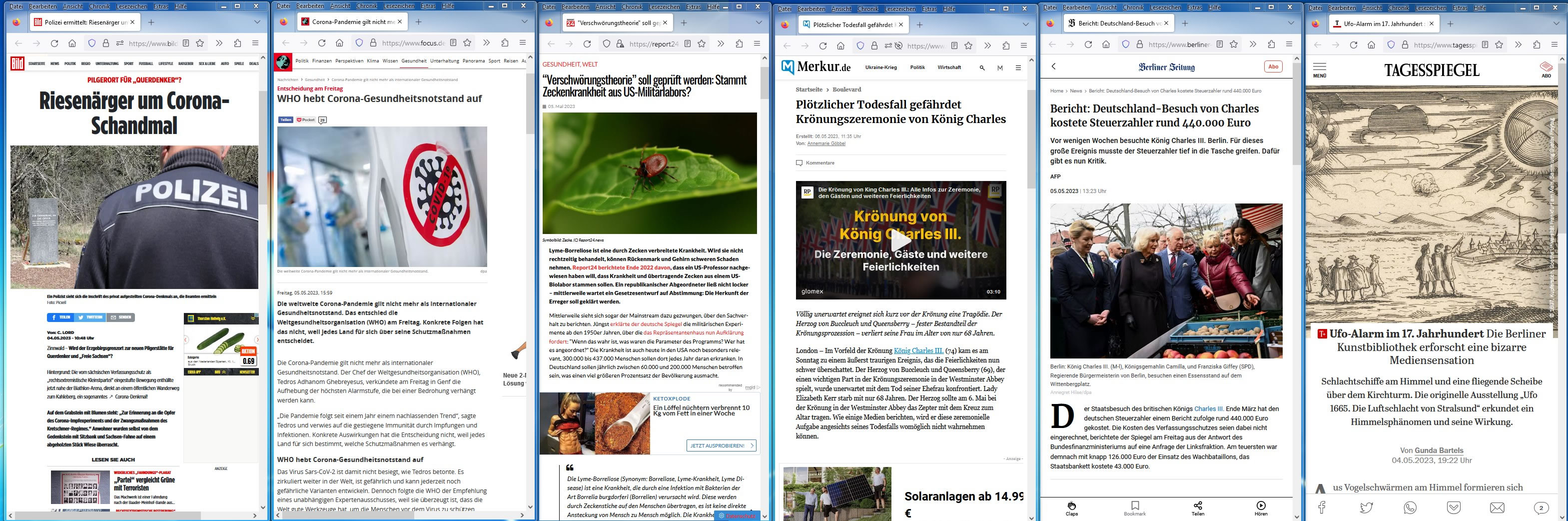This screenshot has height=521, width=1568.
Task: Go home in the Berliner Zeitung browser window
Action: (x=1106, y=44)
